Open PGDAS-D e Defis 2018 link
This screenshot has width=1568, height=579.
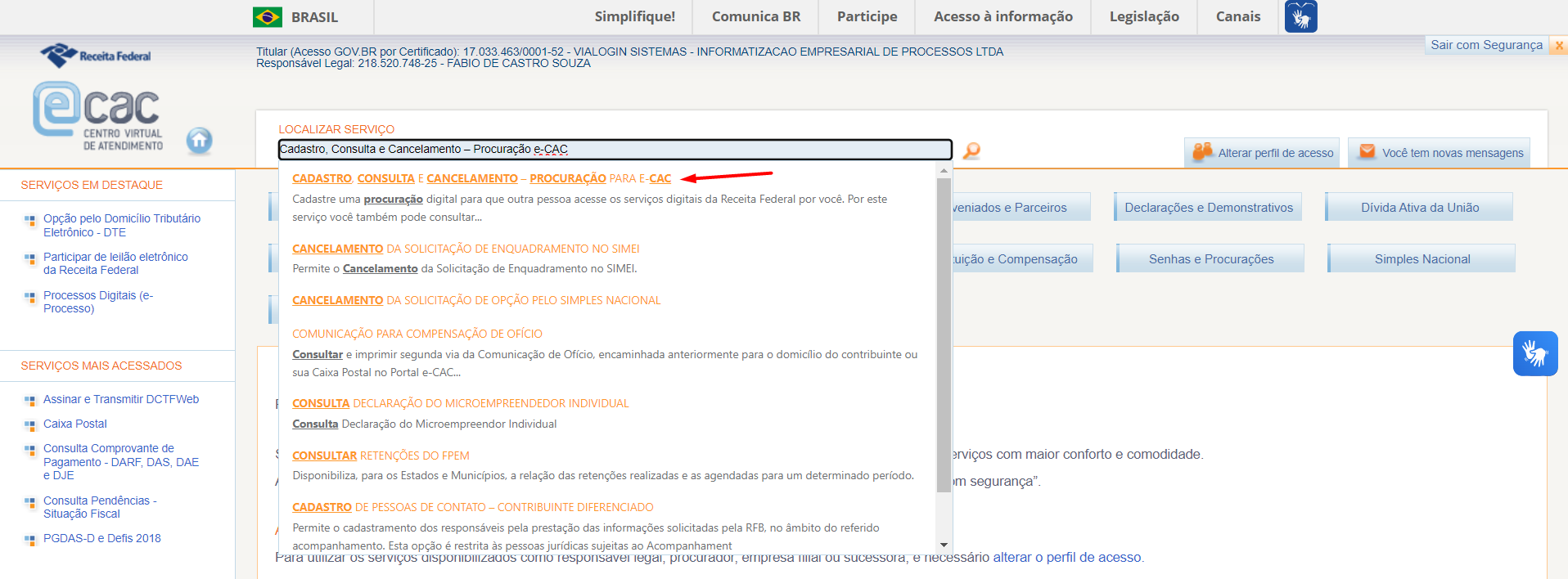click(102, 538)
